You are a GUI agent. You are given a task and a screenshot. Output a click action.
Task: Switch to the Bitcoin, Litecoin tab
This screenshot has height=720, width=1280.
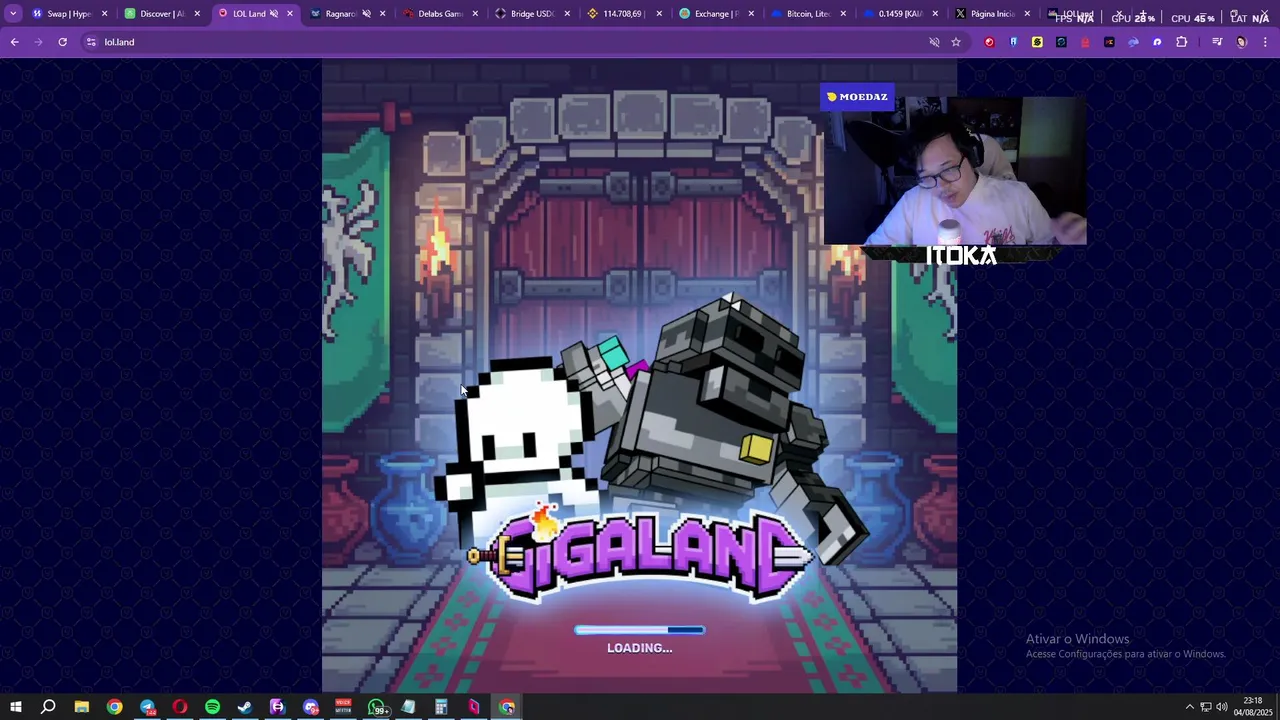click(x=809, y=14)
